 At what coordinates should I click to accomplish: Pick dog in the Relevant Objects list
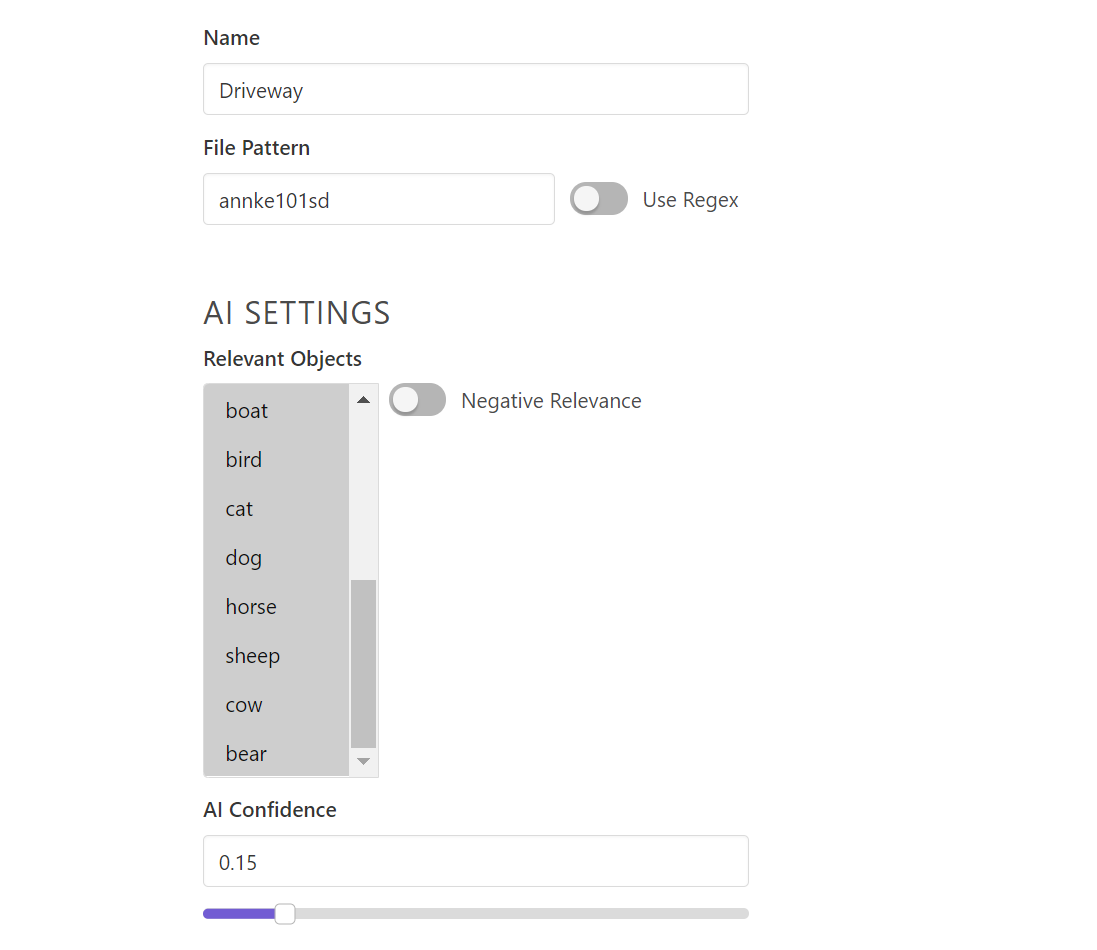point(276,558)
